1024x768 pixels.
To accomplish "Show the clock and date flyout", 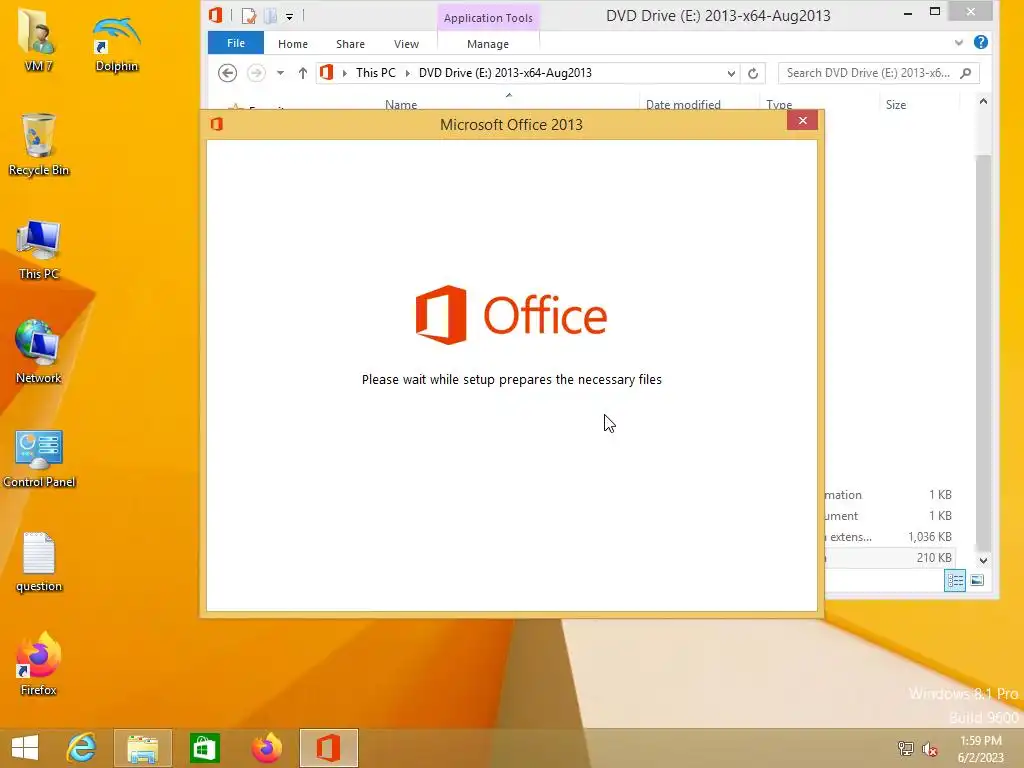I will [980, 749].
